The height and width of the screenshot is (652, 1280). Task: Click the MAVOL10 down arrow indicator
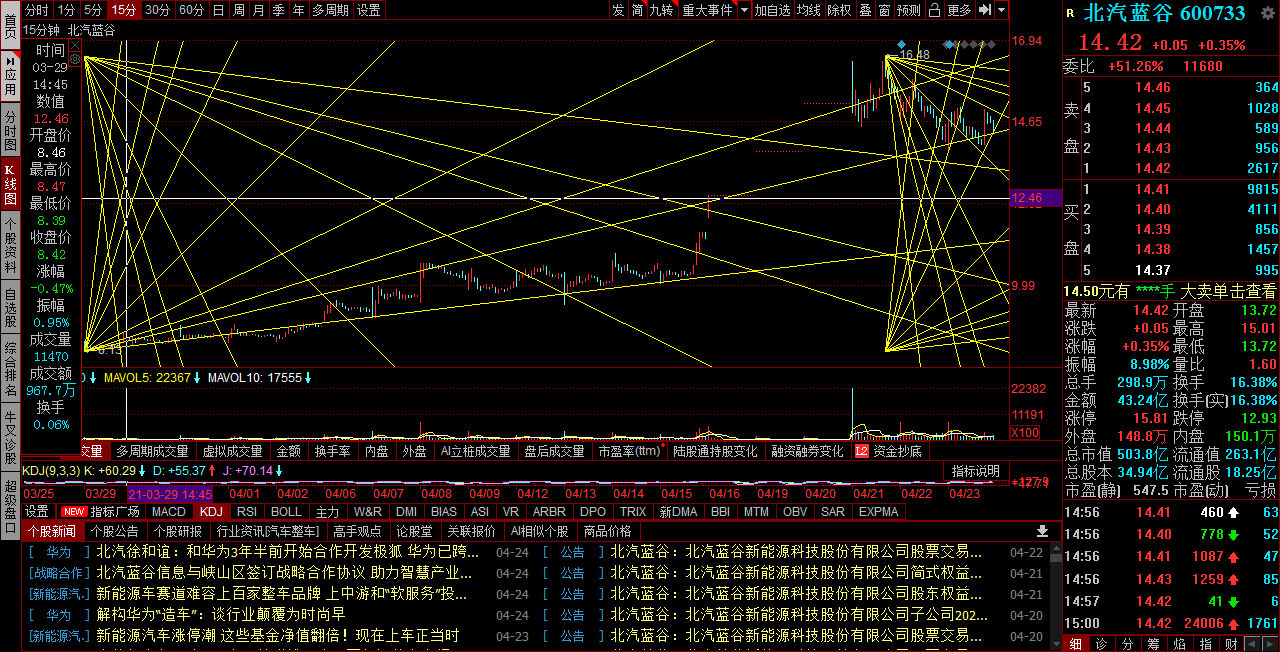click(x=308, y=378)
